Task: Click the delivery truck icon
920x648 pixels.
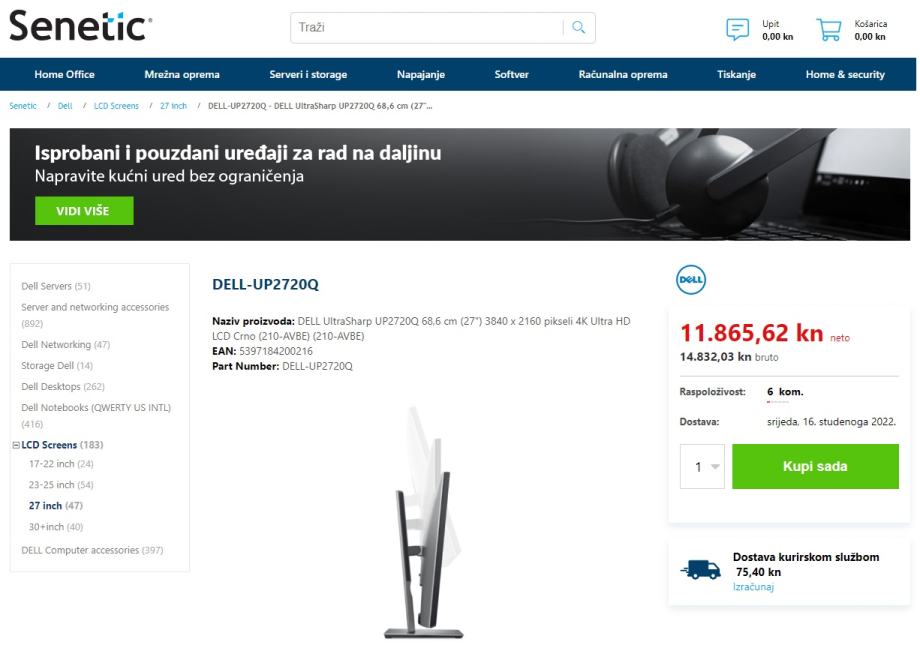Action: [x=701, y=569]
